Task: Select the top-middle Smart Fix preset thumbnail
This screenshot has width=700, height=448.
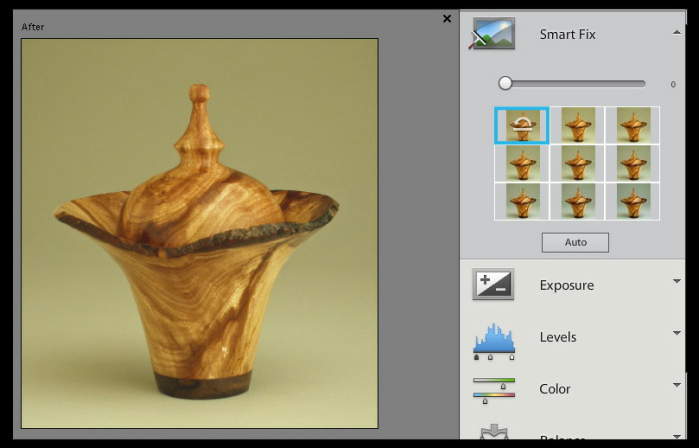Action: (578, 125)
